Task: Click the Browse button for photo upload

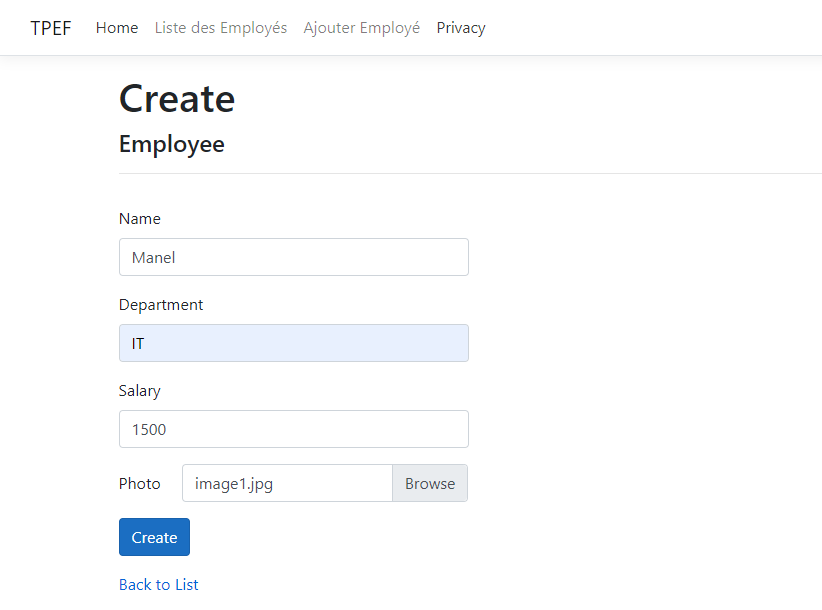Action: click(430, 483)
